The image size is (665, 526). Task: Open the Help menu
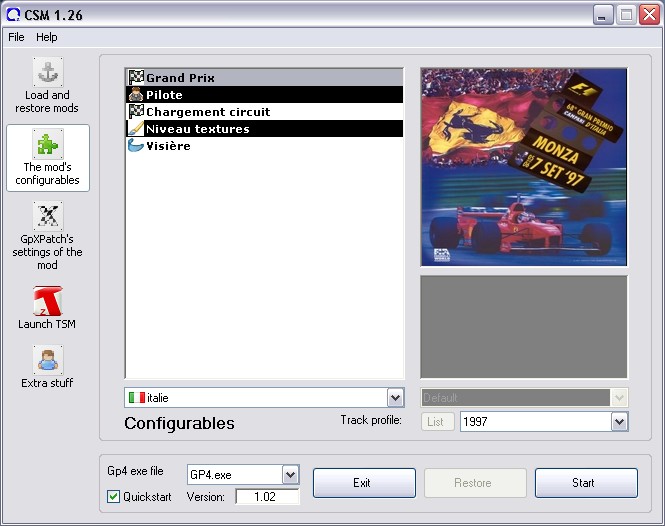(x=47, y=37)
